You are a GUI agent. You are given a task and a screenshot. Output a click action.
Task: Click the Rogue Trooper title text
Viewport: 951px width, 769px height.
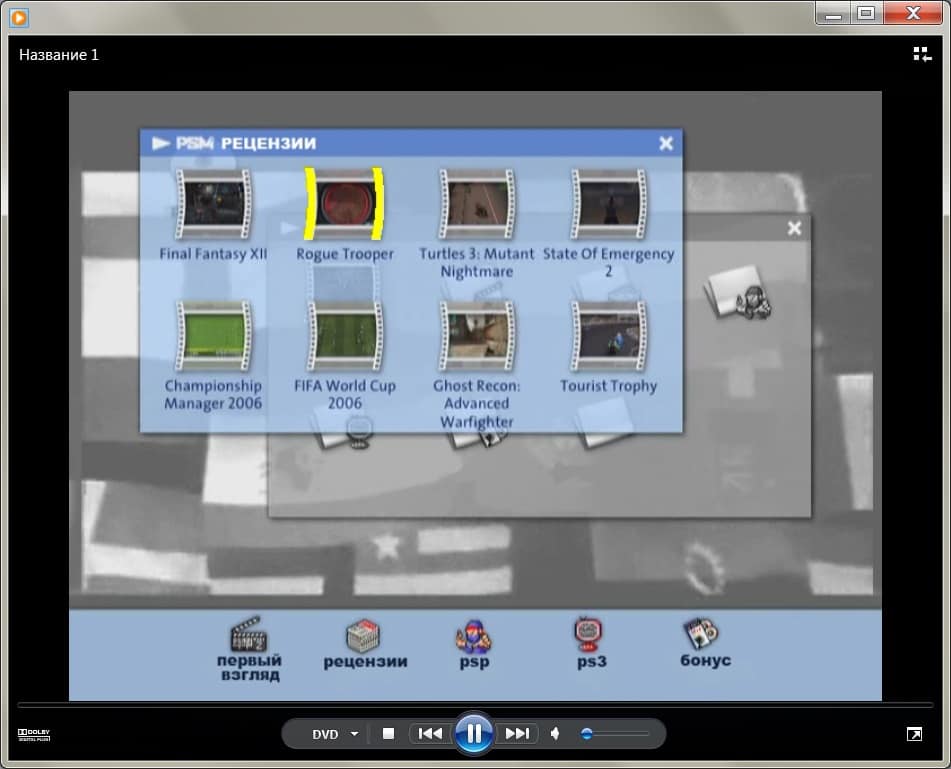(344, 254)
